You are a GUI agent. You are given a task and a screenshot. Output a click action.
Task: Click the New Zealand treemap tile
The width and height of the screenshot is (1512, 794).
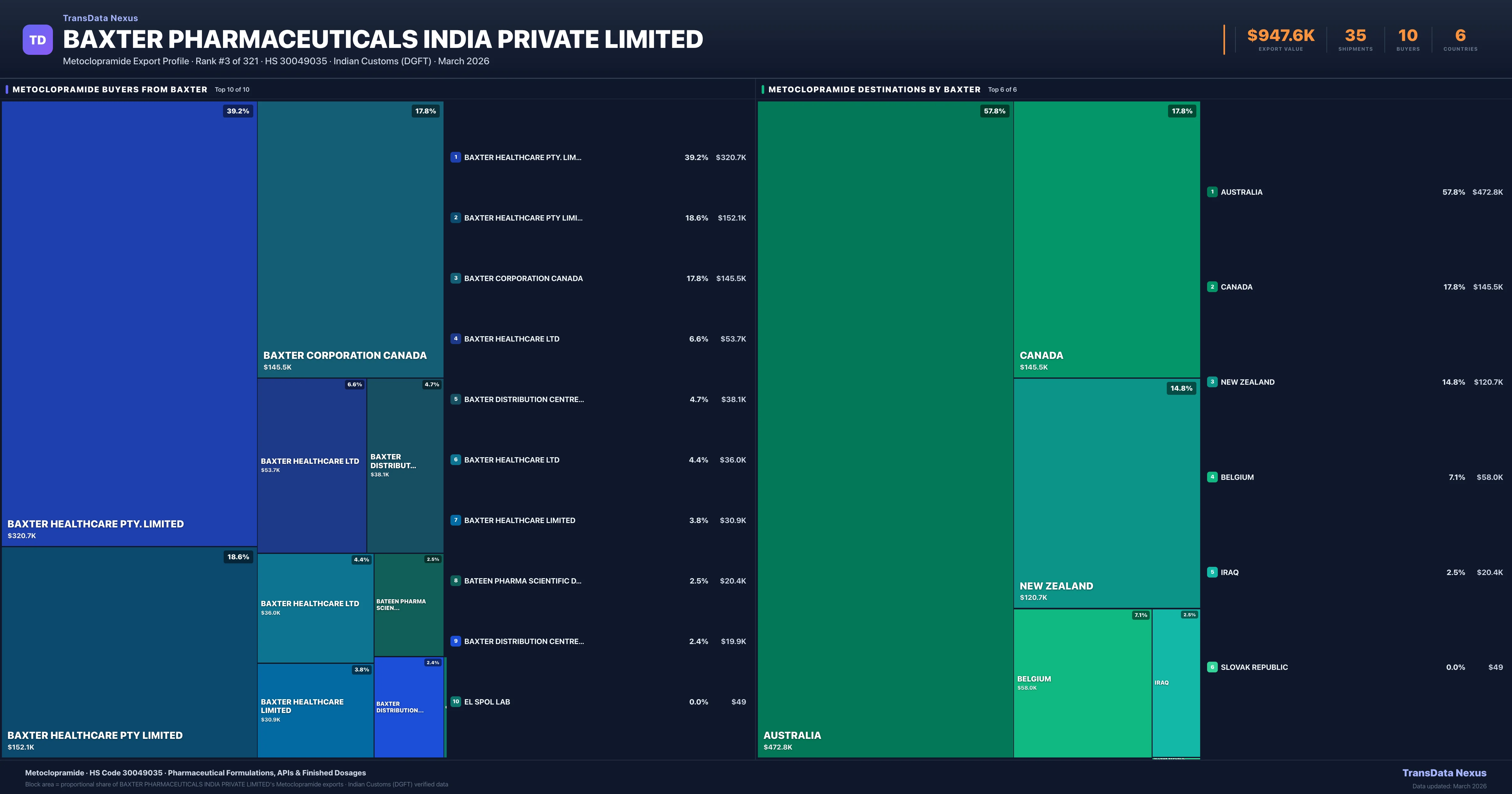coord(1106,493)
